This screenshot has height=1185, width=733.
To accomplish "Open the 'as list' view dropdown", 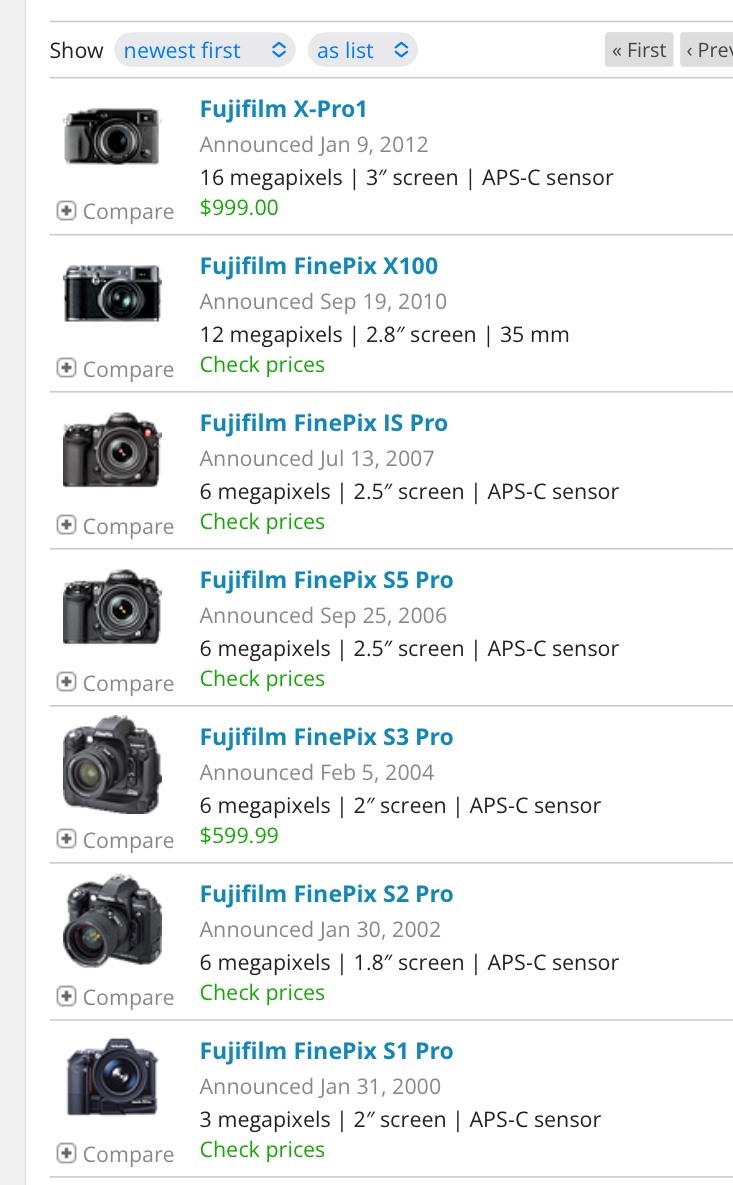I will point(362,50).
